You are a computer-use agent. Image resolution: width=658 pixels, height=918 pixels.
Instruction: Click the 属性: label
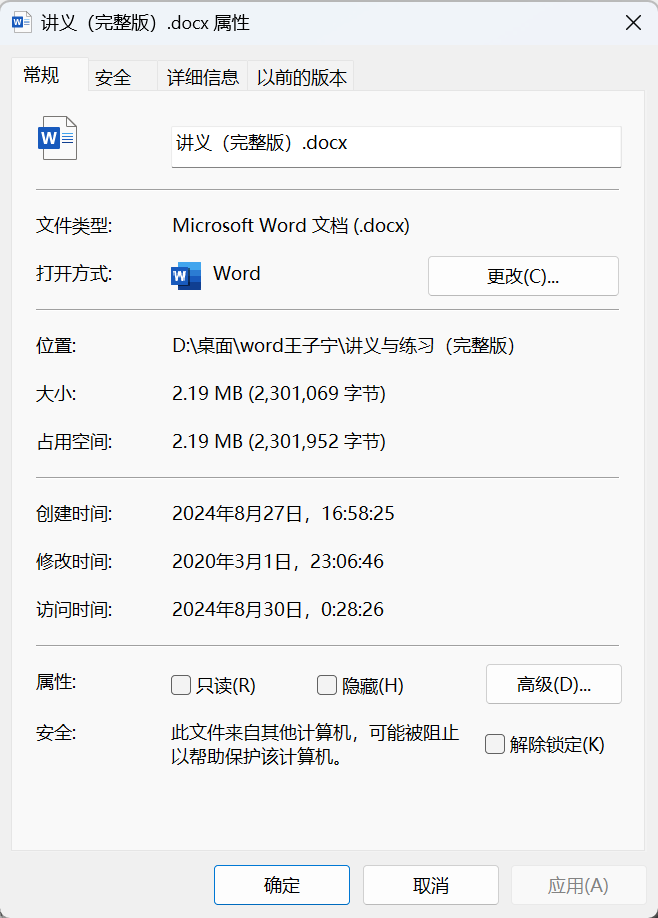point(56,681)
